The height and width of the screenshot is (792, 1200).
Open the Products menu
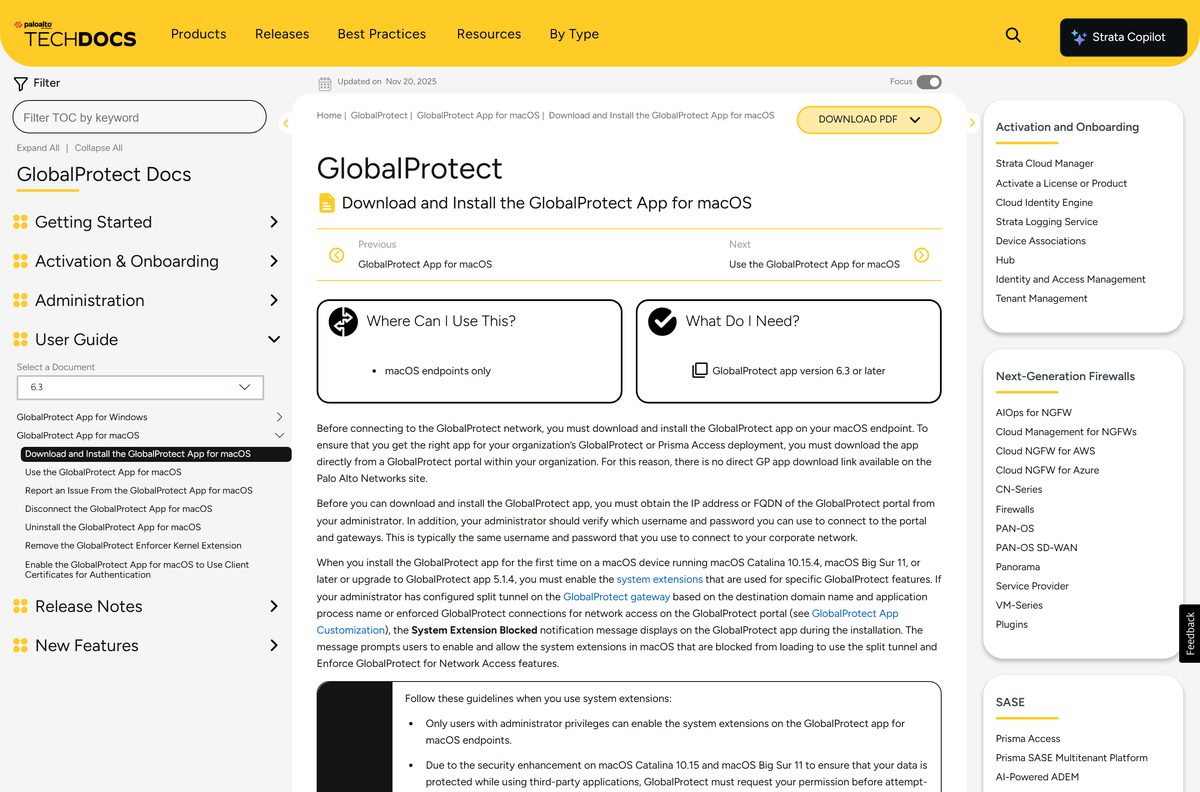[x=199, y=34]
